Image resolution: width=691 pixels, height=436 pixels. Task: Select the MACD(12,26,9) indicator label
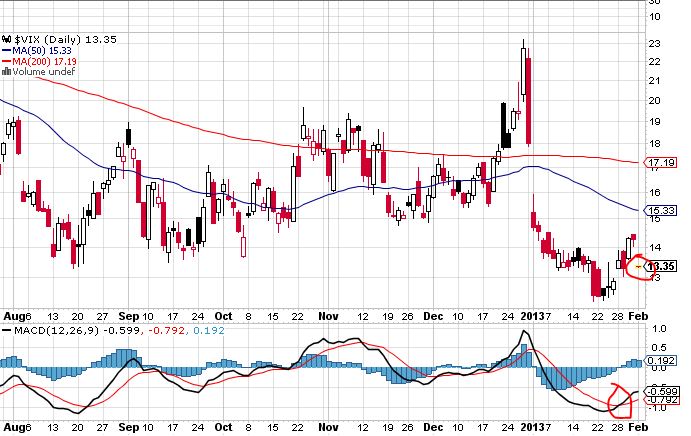56,330
